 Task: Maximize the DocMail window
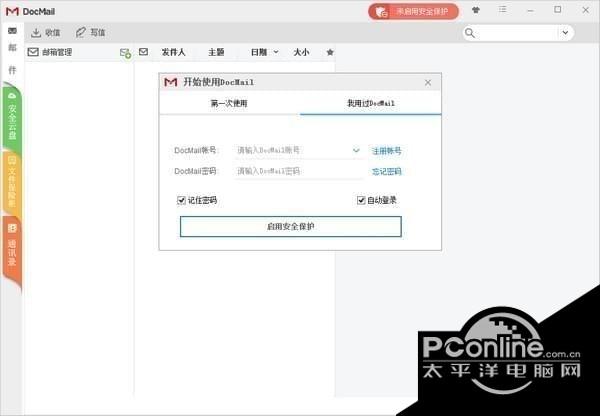click(x=558, y=10)
